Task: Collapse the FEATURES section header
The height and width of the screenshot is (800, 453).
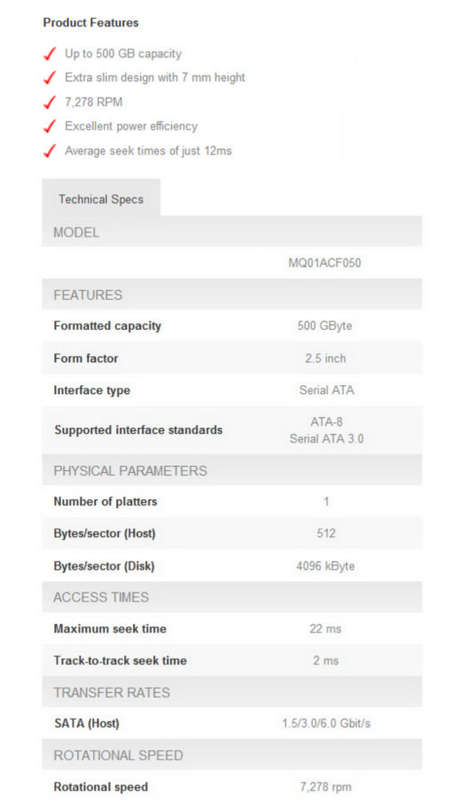Action: [232, 294]
